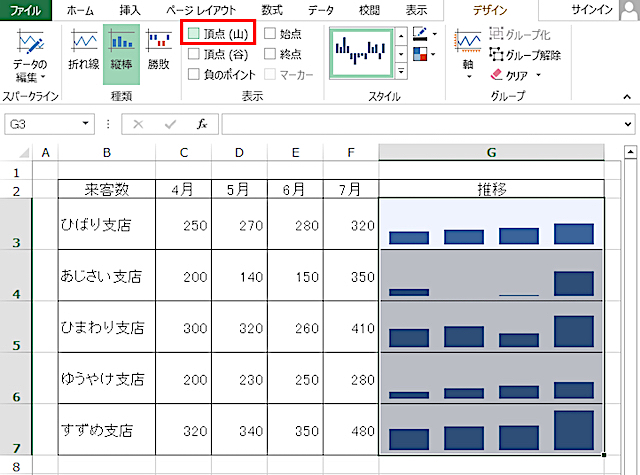Click the cell containing 410

351,327
